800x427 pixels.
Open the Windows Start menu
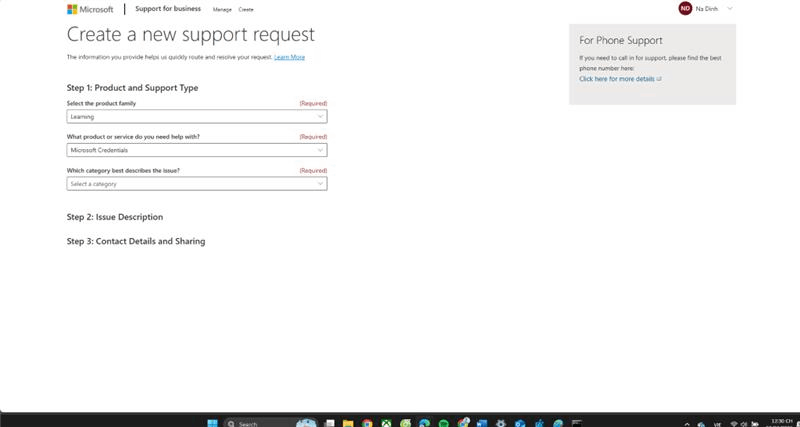(213, 423)
